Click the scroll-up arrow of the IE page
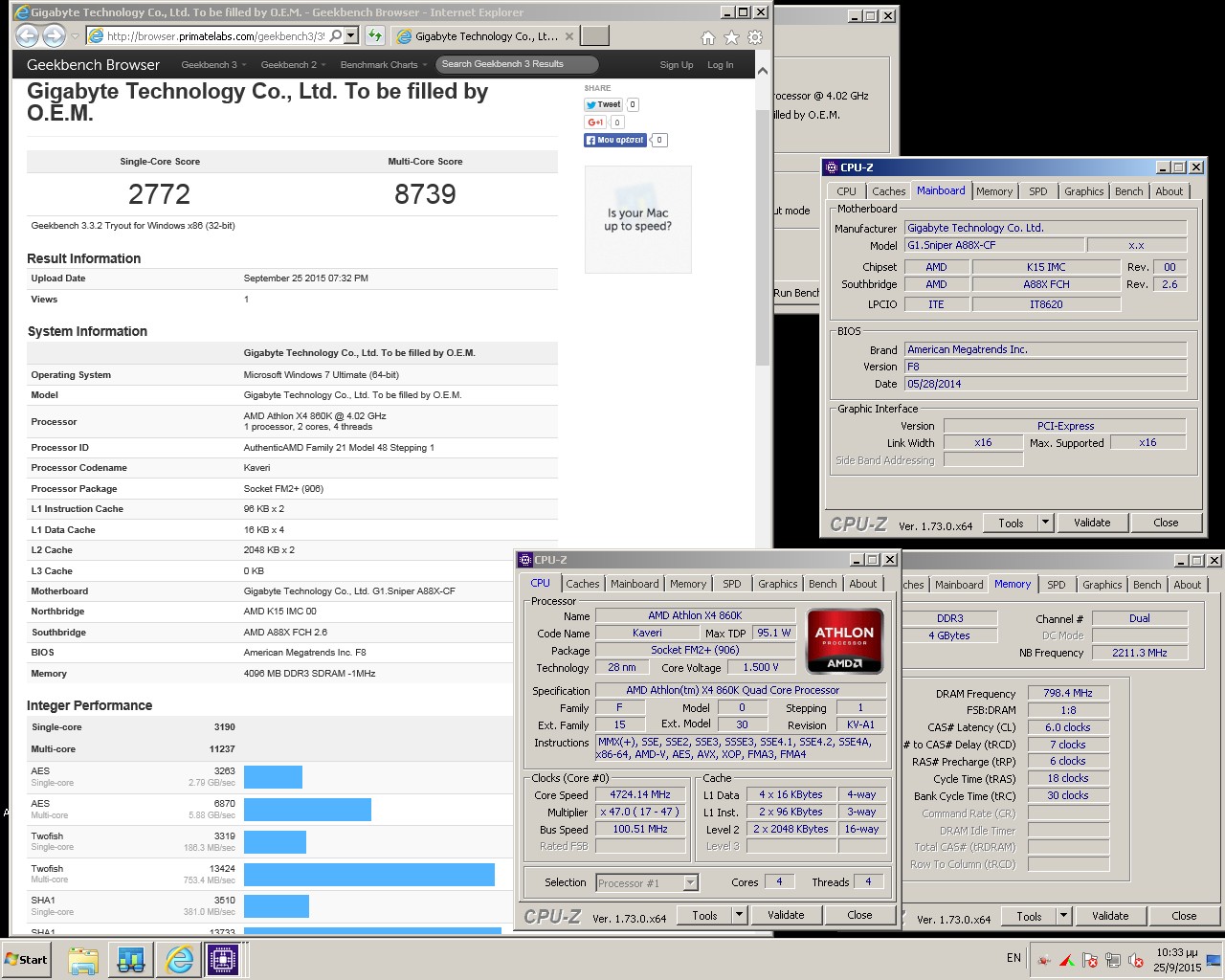Screen dimensions: 1225x980 763,71
